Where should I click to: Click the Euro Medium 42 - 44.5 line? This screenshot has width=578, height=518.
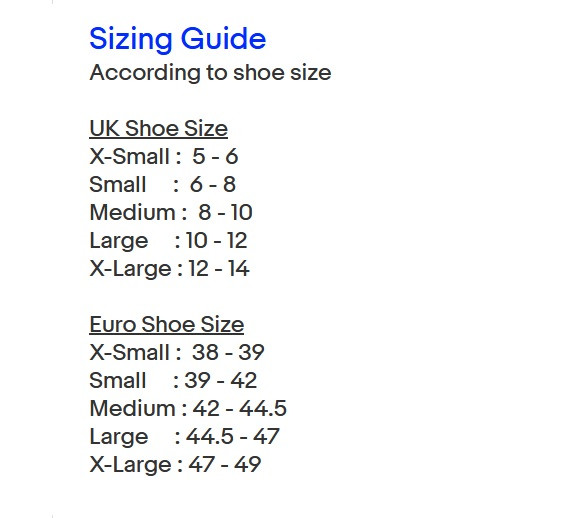(188, 408)
